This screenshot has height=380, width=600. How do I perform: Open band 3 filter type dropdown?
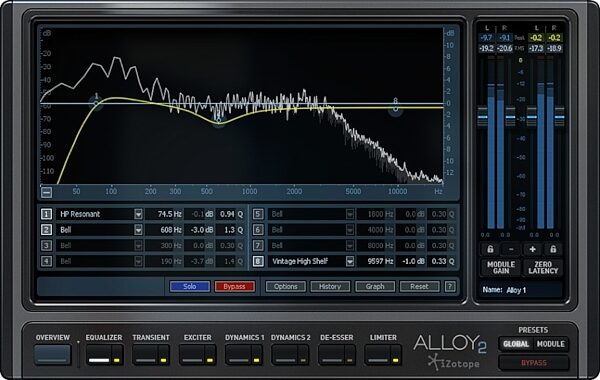pyautogui.click(x=138, y=245)
